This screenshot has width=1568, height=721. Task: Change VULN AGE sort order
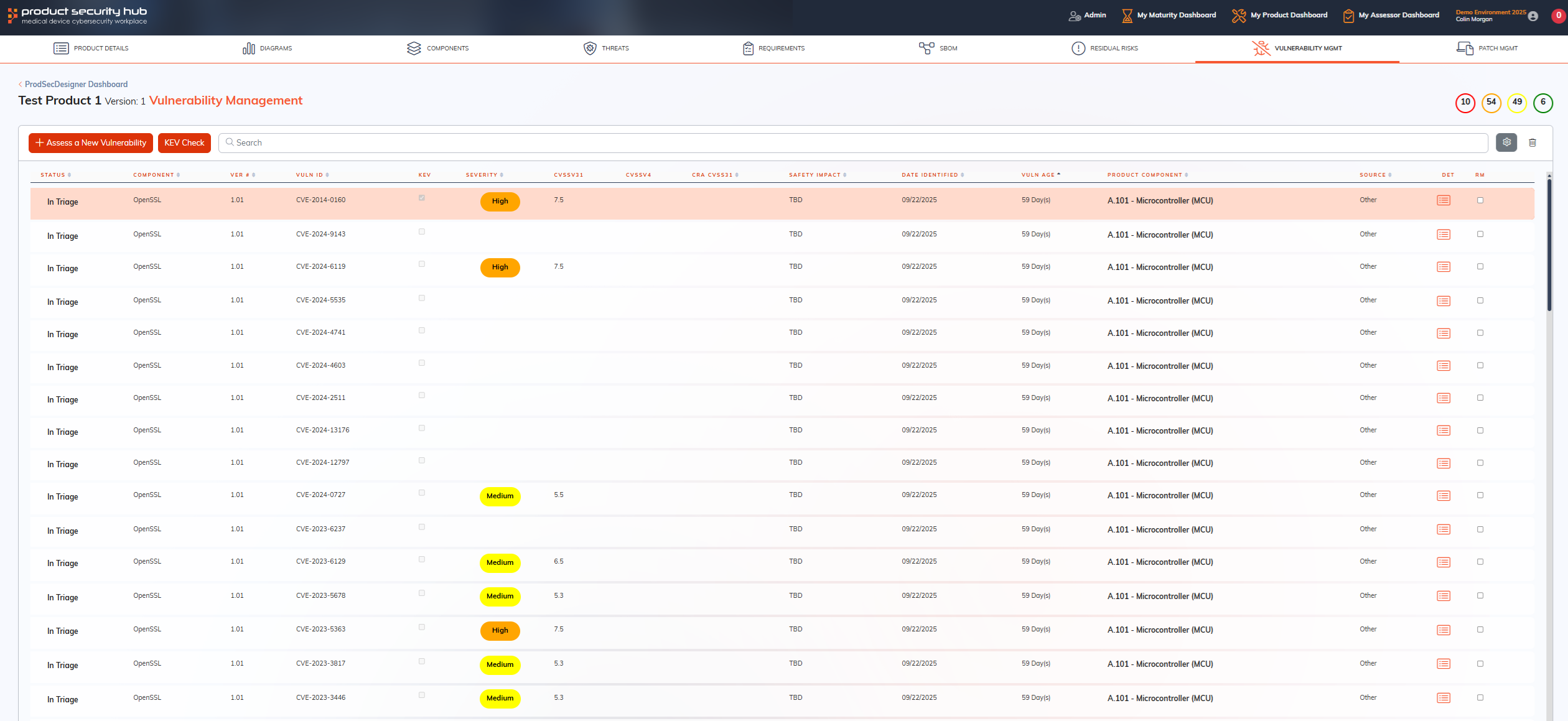click(x=1060, y=174)
